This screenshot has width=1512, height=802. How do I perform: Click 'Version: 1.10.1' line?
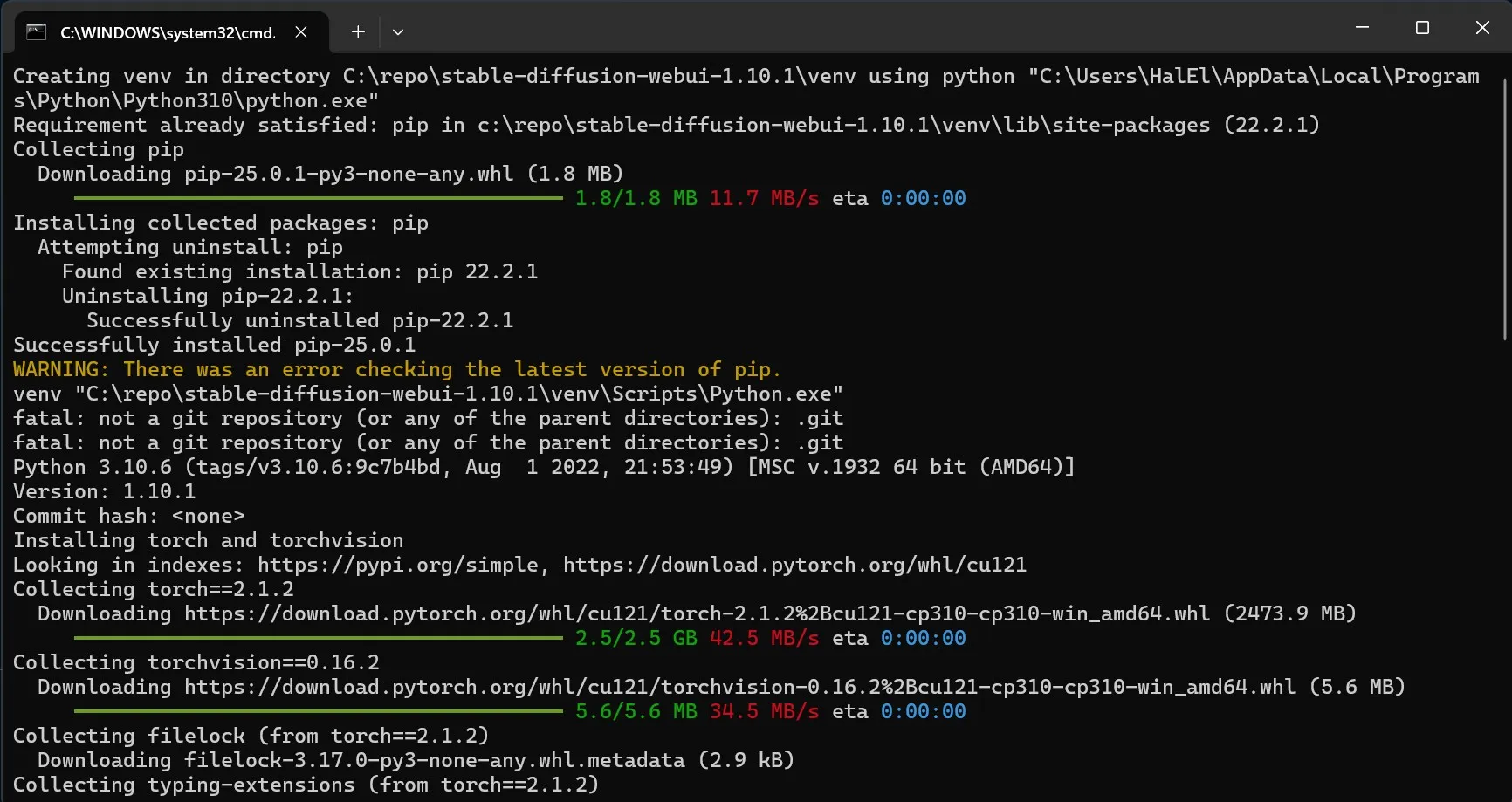coord(104,491)
